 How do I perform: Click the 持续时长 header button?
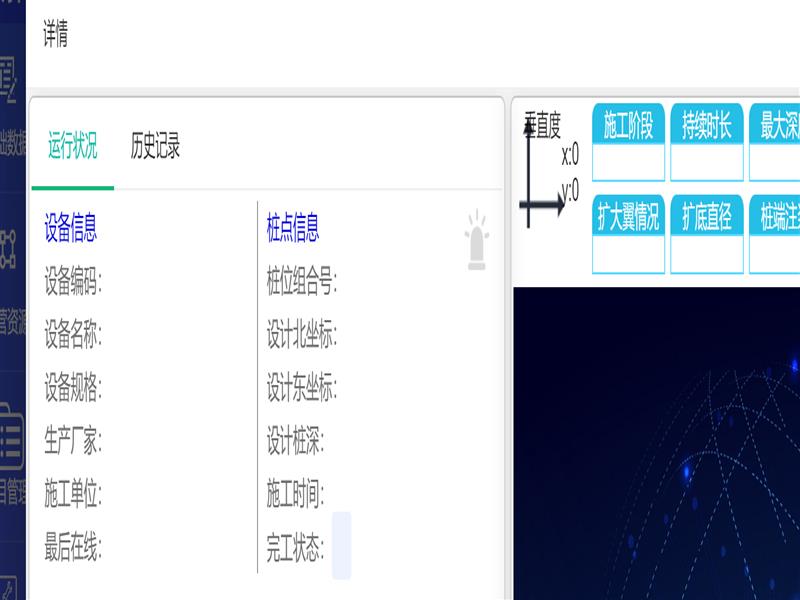click(706, 125)
